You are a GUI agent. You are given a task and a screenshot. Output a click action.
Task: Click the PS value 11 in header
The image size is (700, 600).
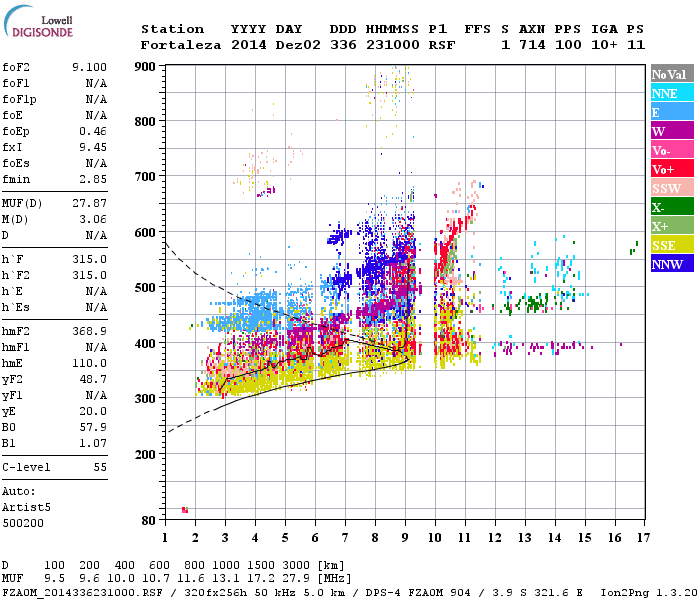[x=636, y=45]
